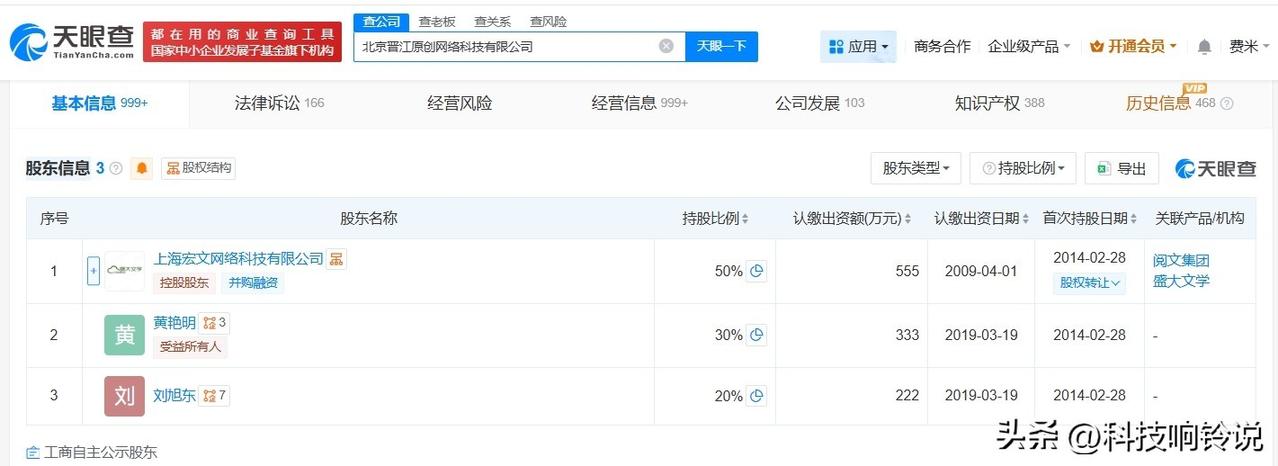Select 查公司 search mode tab
Screen dimensions: 1278x466
381,22
